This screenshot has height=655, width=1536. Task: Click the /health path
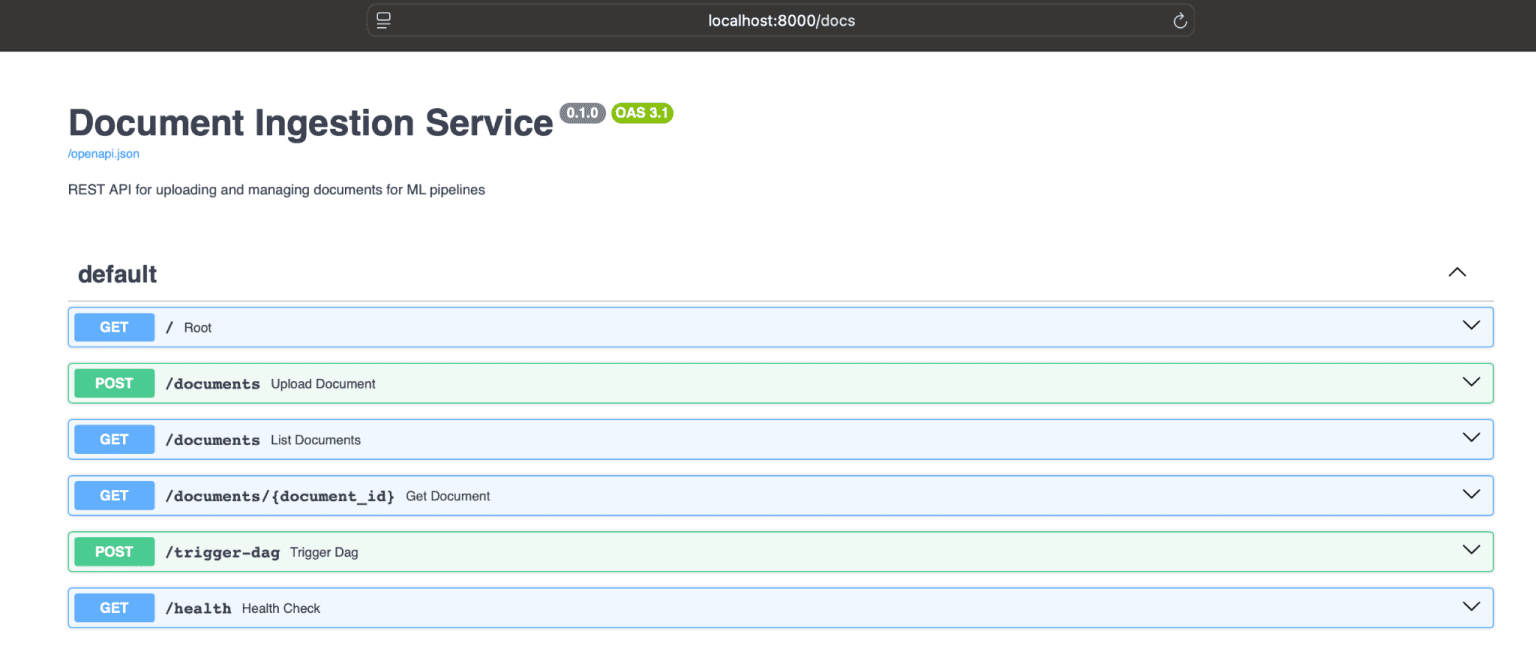coord(198,608)
